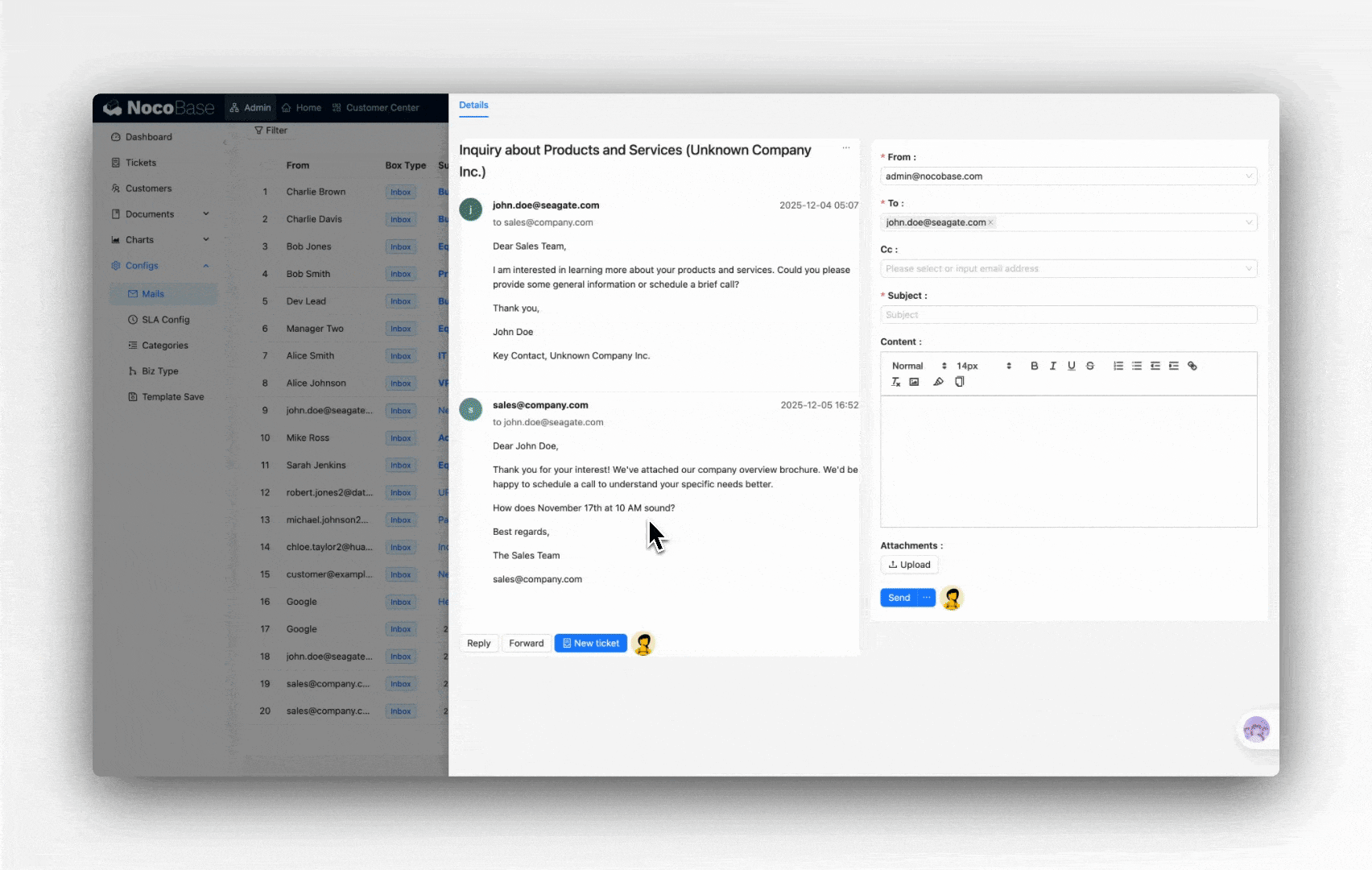
Task: Open the Filter panel above the mail list
Action: [271, 130]
